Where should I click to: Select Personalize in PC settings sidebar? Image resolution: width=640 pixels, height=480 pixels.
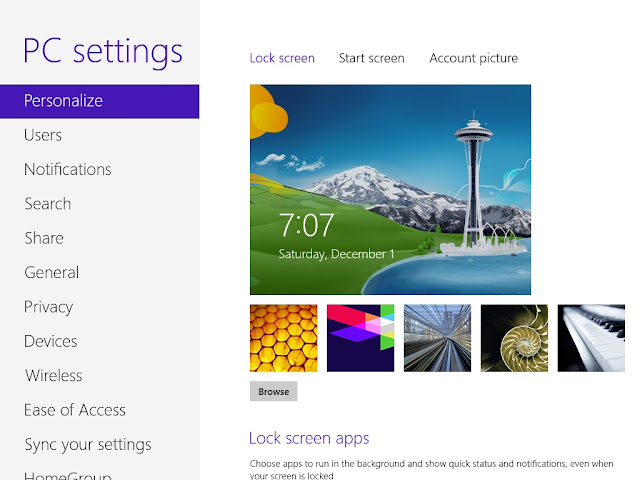pos(100,101)
